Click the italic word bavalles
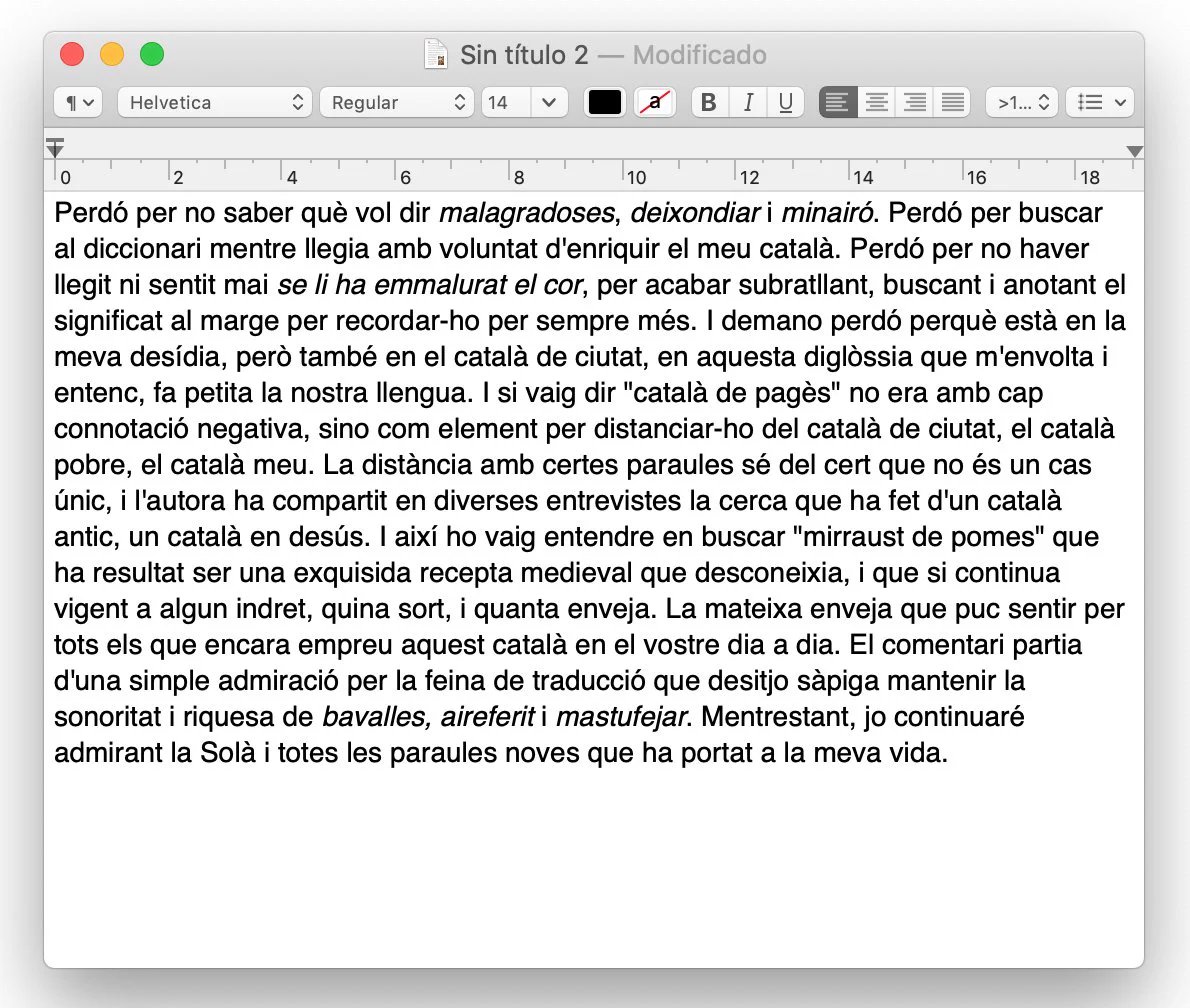 coord(375,717)
